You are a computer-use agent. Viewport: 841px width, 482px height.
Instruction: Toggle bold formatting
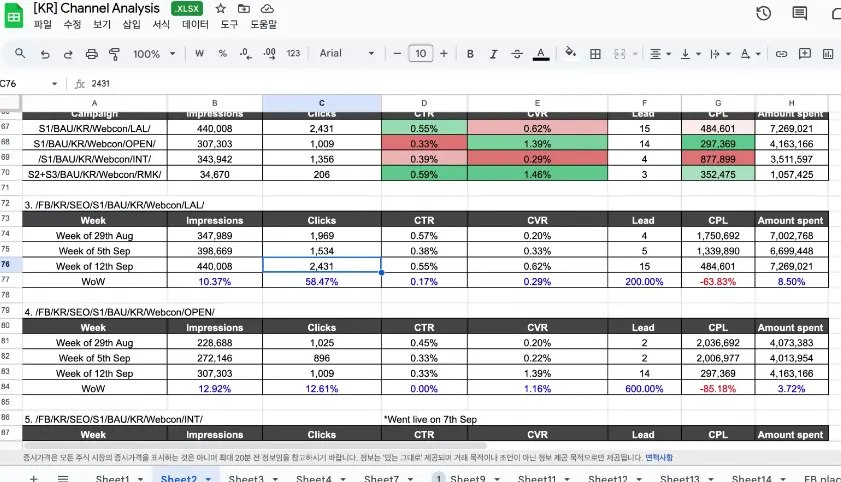[470, 54]
